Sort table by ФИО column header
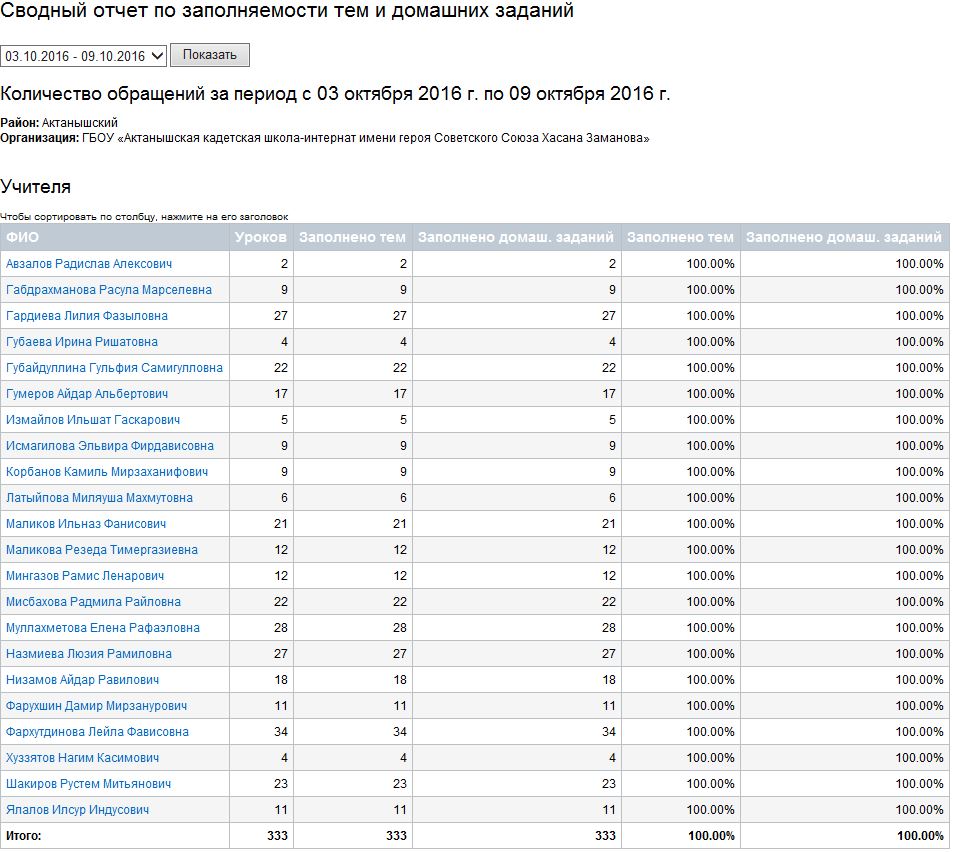This screenshot has height=852, width=953. click(x=23, y=237)
